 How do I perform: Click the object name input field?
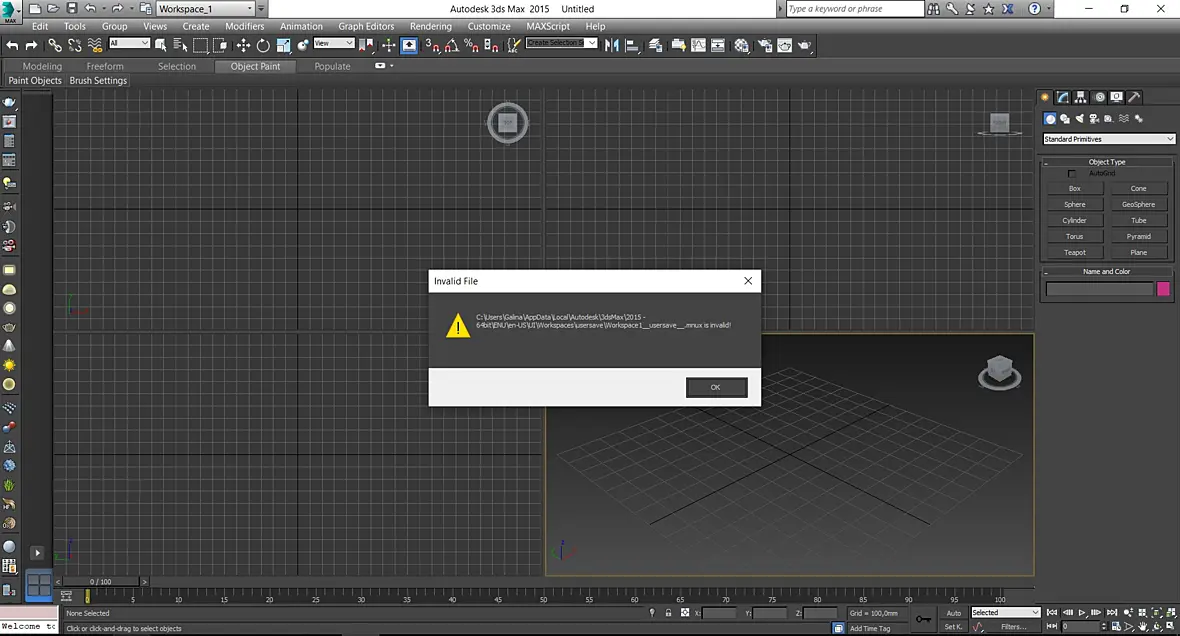[x=1099, y=289]
